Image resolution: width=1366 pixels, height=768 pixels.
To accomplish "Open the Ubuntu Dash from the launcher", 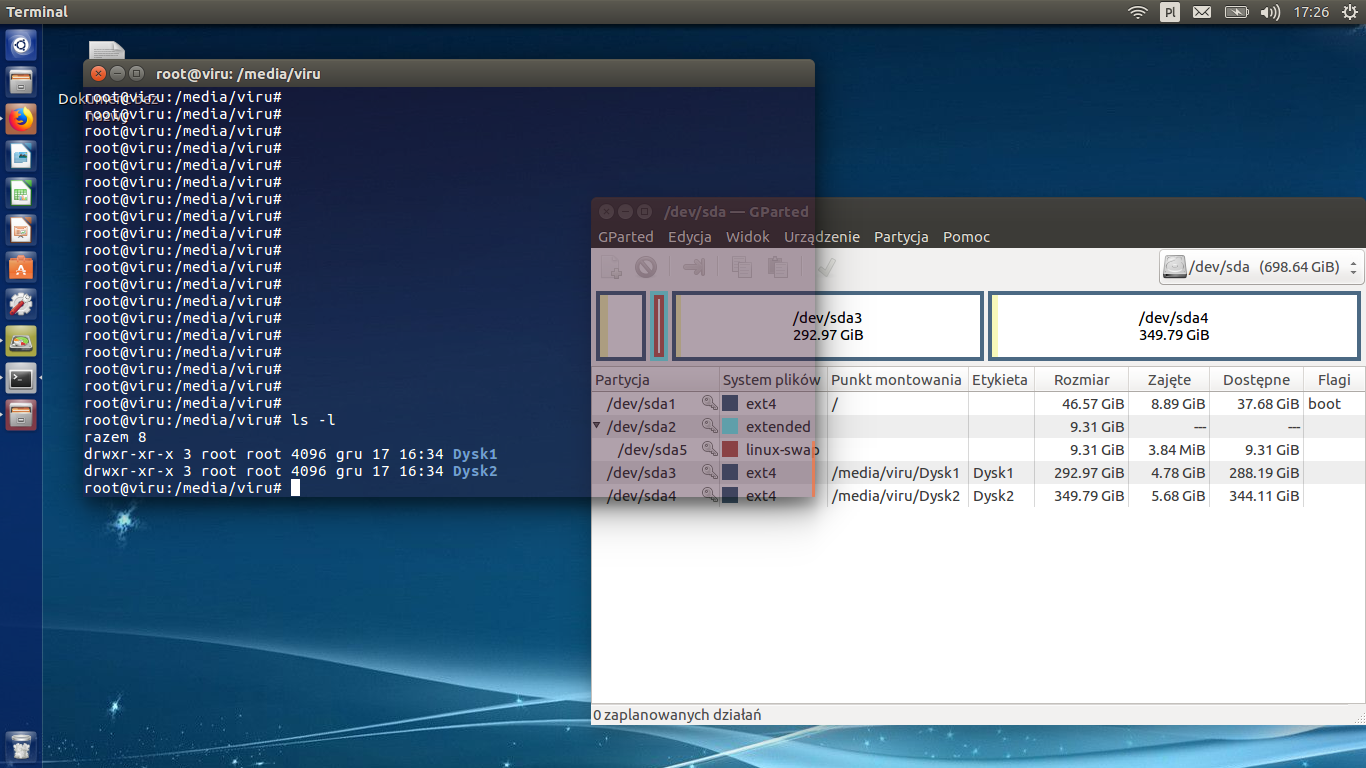I will 21,45.
